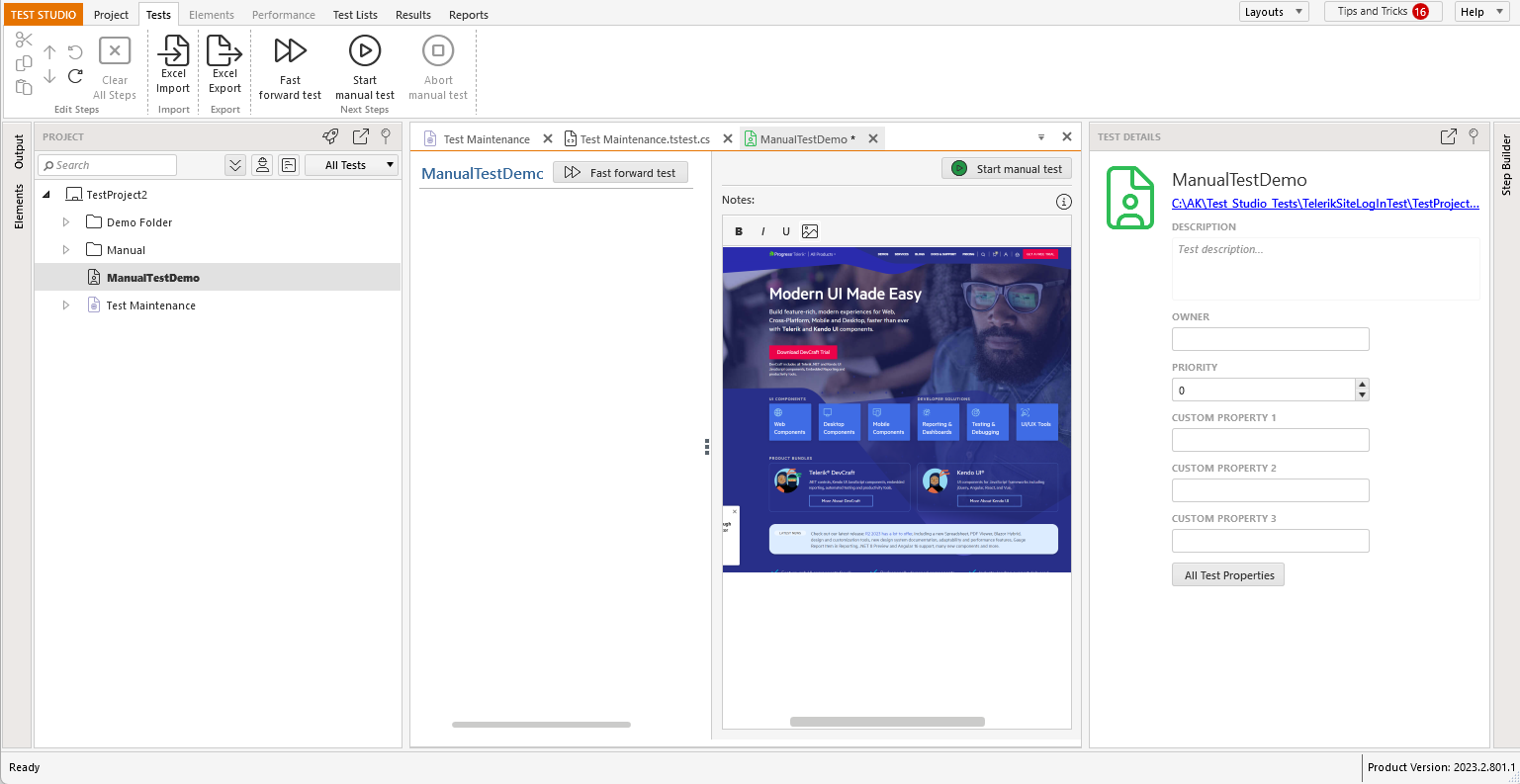This screenshot has width=1520, height=784.
Task: Click Start manual test in the ribbon
Action: pyautogui.click(x=365, y=68)
